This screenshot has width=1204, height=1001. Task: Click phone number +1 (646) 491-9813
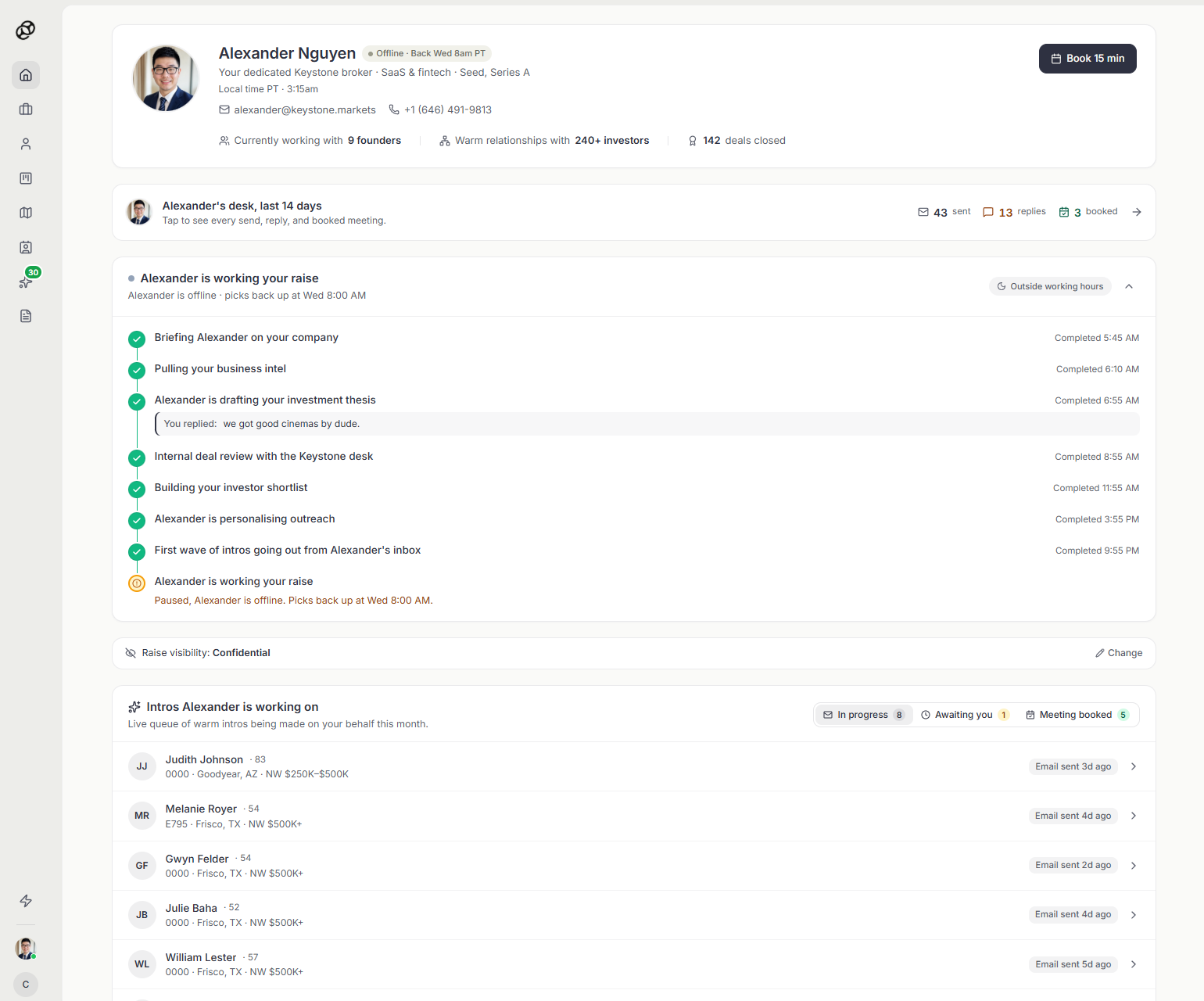tap(440, 110)
